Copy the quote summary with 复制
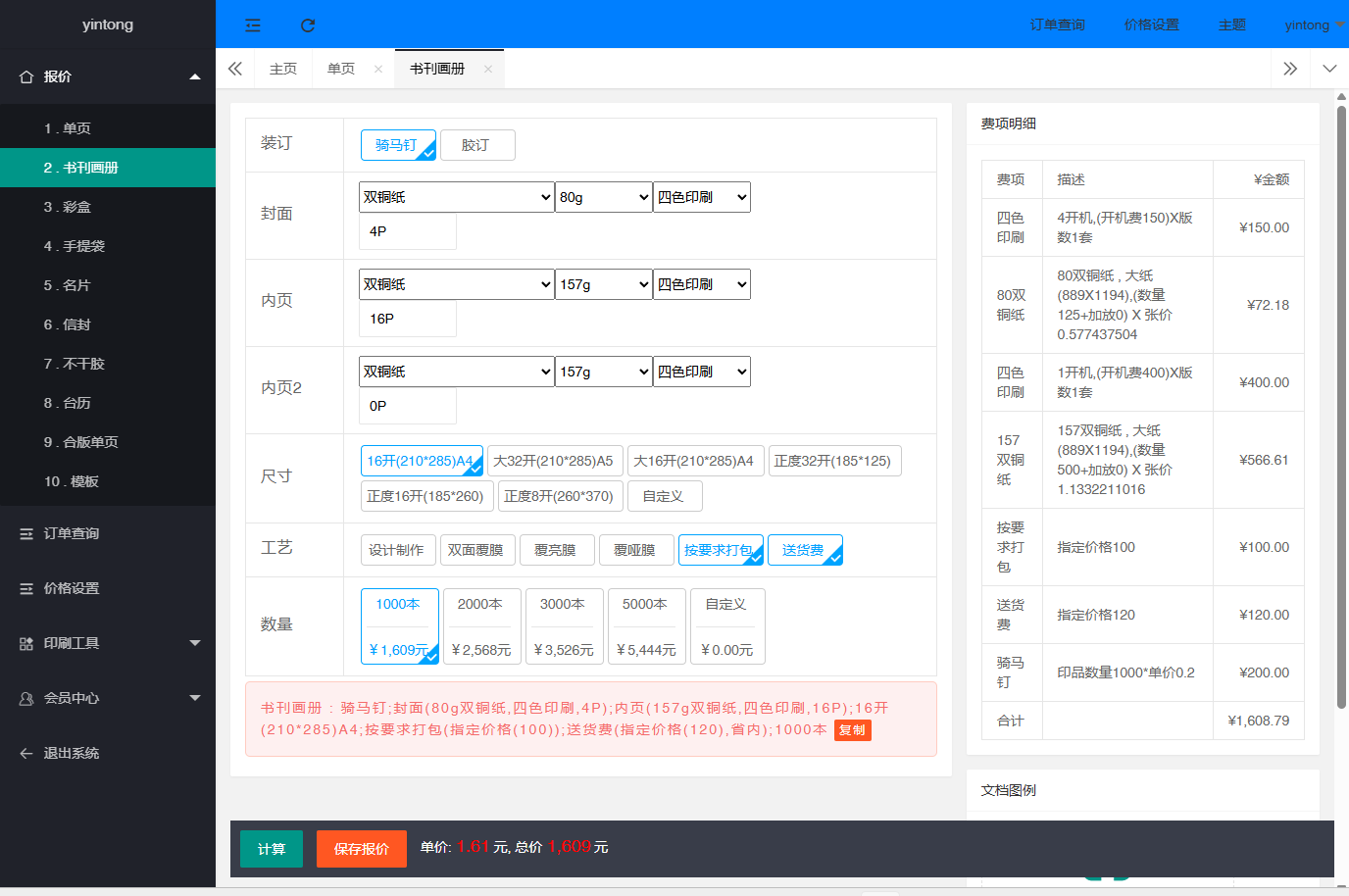This screenshot has width=1349, height=896. [853, 730]
